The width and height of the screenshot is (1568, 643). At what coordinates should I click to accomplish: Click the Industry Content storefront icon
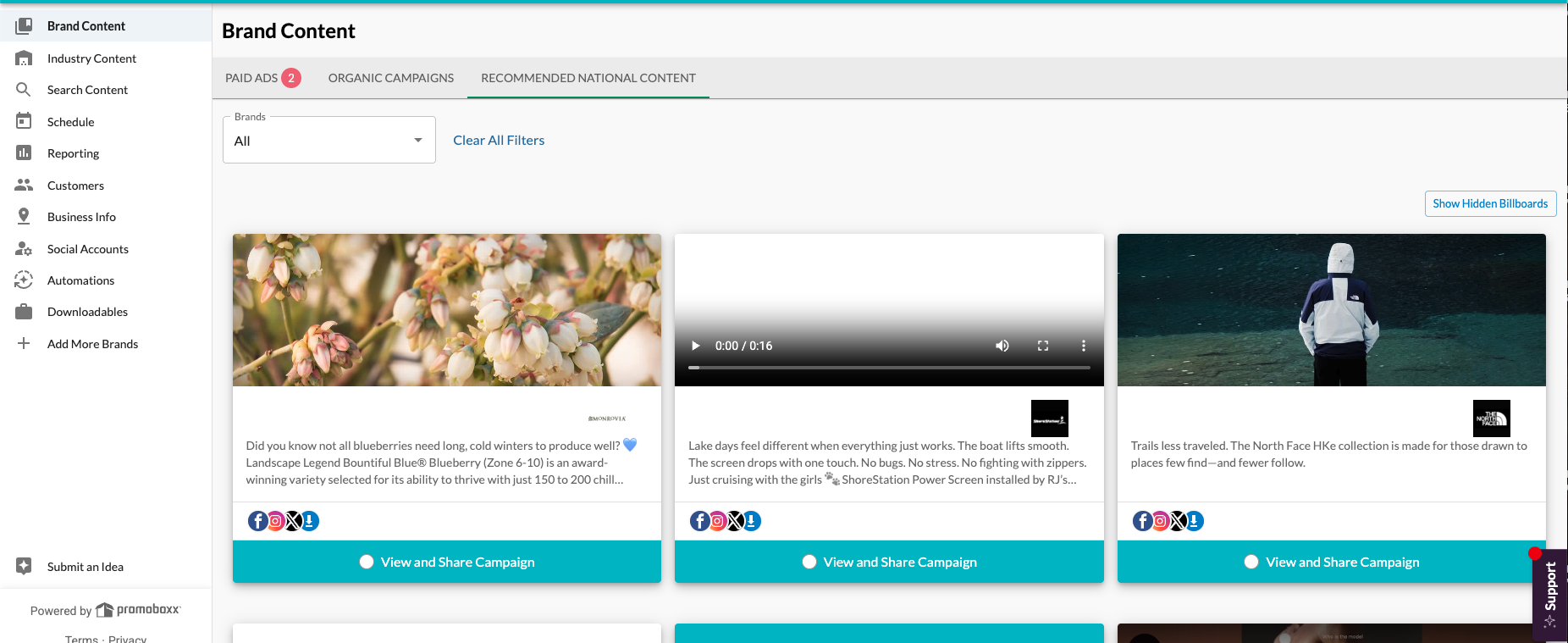[x=24, y=58]
